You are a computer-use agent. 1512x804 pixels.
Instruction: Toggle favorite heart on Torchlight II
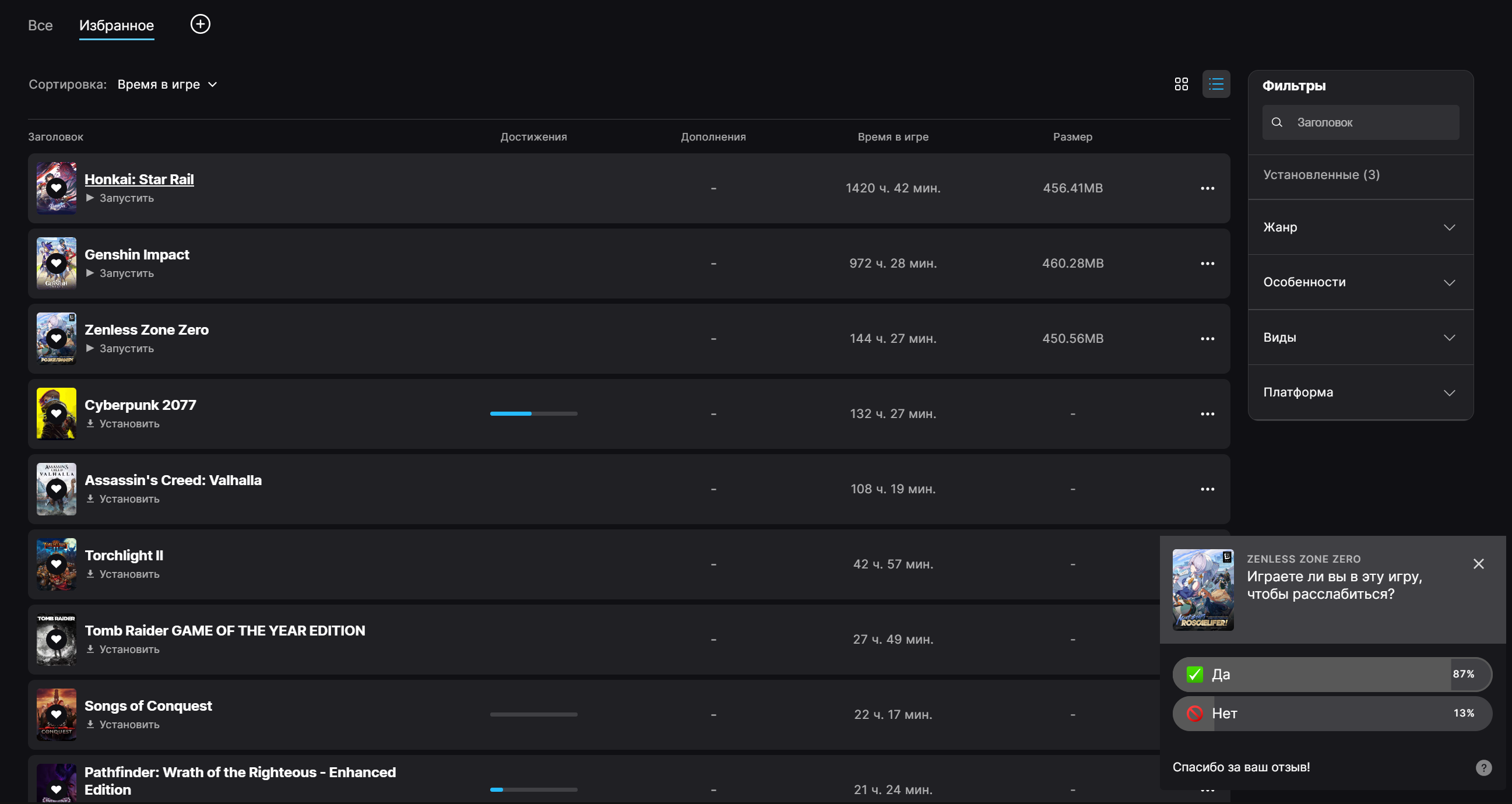pyautogui.click(x=57, y=564)
